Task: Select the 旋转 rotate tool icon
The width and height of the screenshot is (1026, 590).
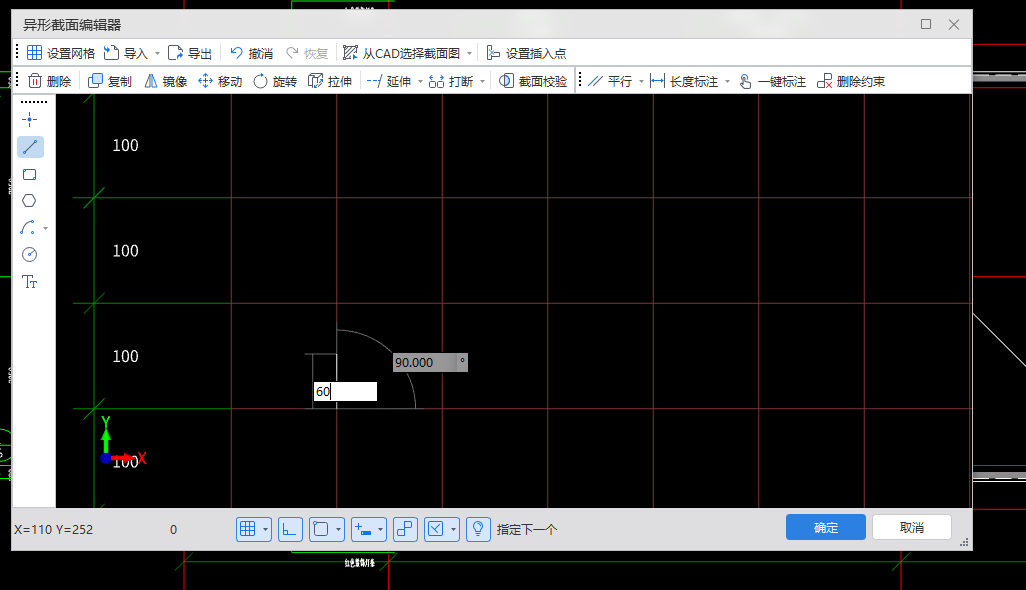Action: tap(260, 81)
